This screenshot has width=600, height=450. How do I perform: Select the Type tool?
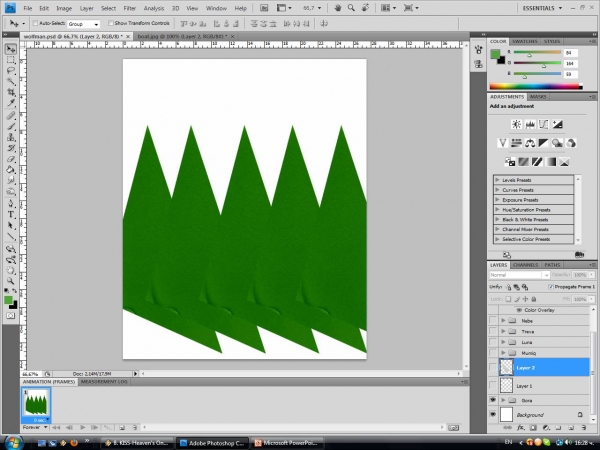(x=11, y=214)
